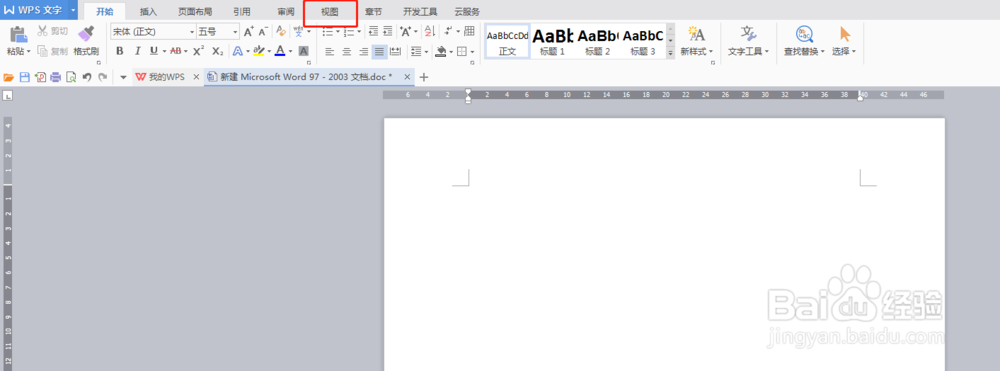Click the shrink font size A- icon
This screenshot has height=371, width=1000.
(x=263, y=31)
